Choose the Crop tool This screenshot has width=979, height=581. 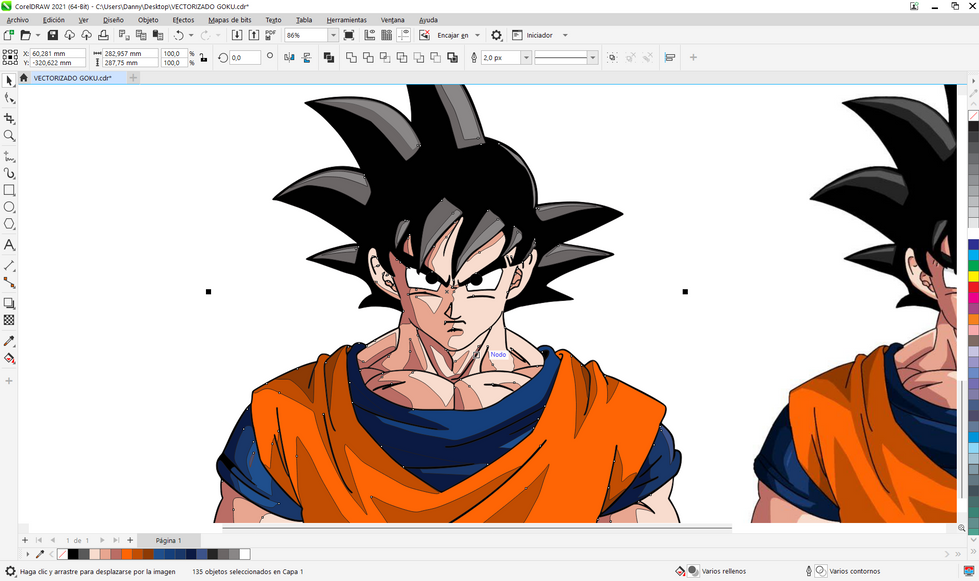tap(9, 118)
